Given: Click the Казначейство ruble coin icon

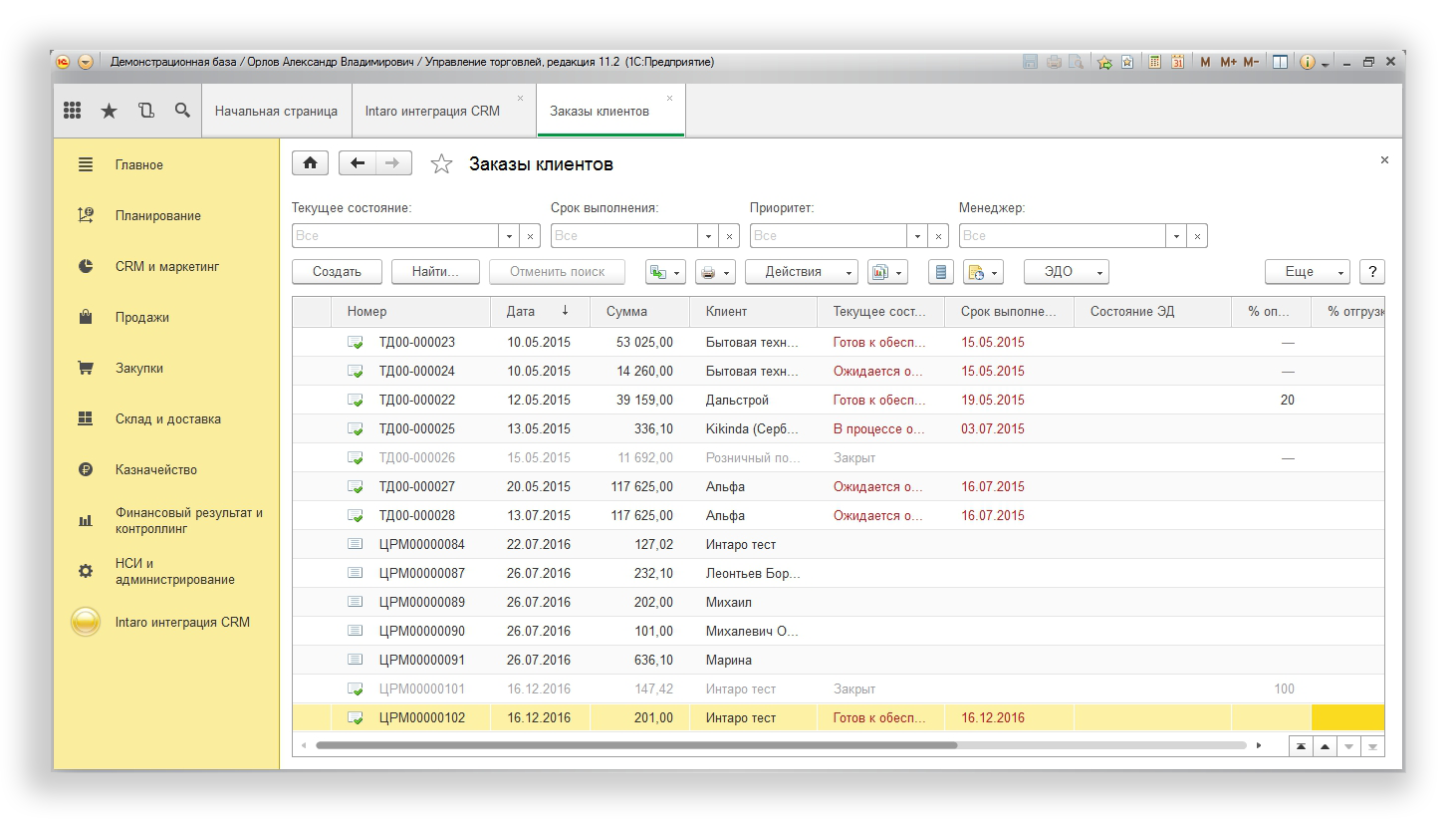Looking at the screenshot, I should point(86,469).
